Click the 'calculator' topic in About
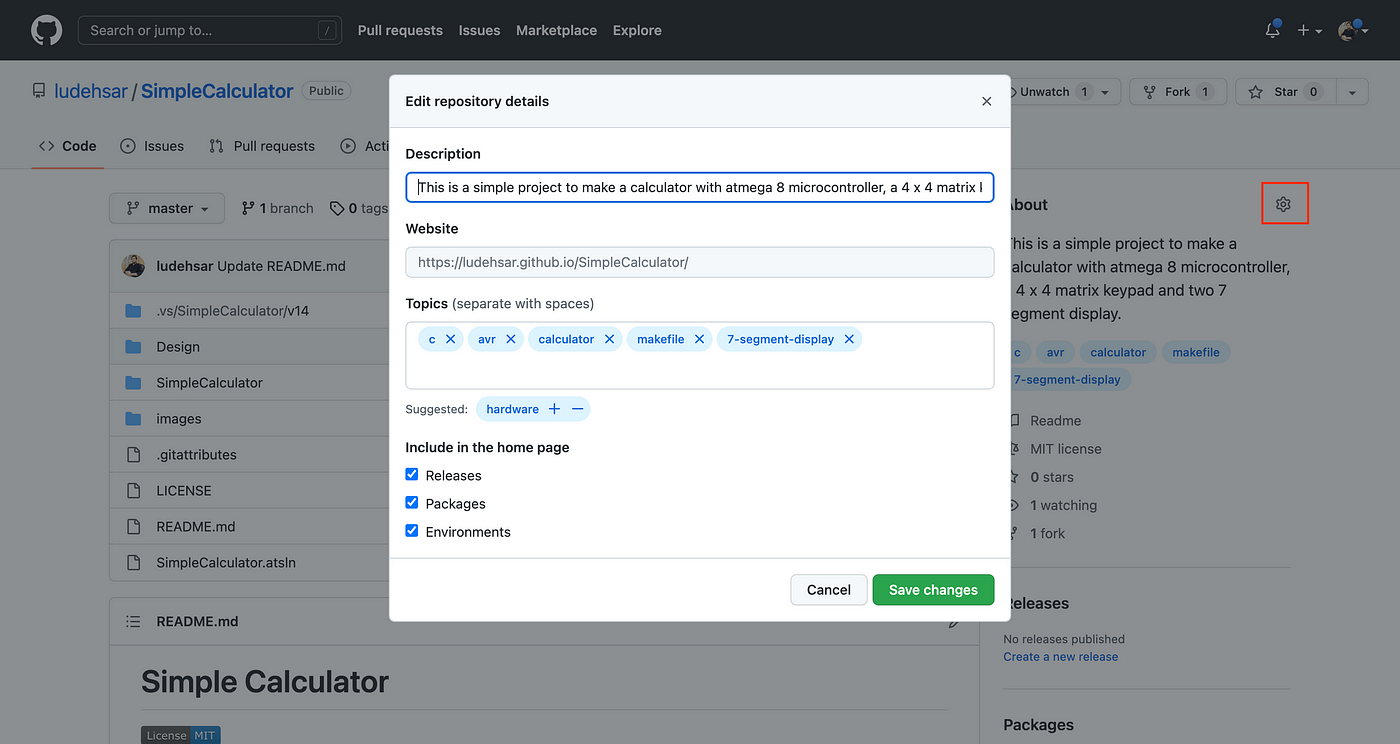1400x744 pixels. pyautogui.click(x=1118, y=352)
